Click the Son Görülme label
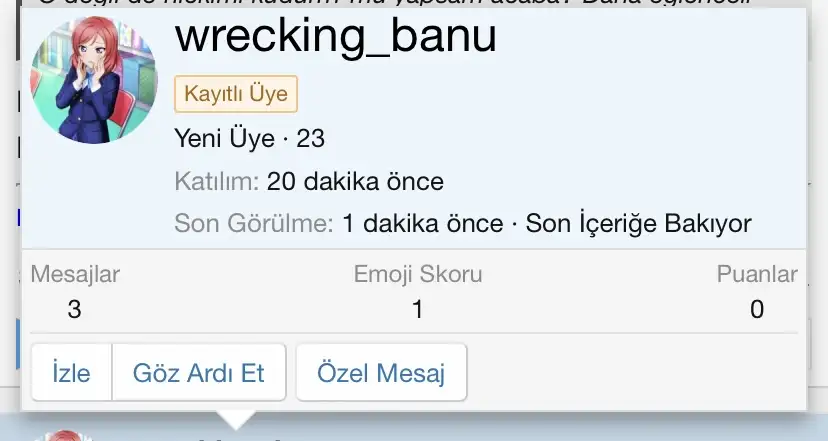Viewport: 828px width, 441px height. pos(254,223)
